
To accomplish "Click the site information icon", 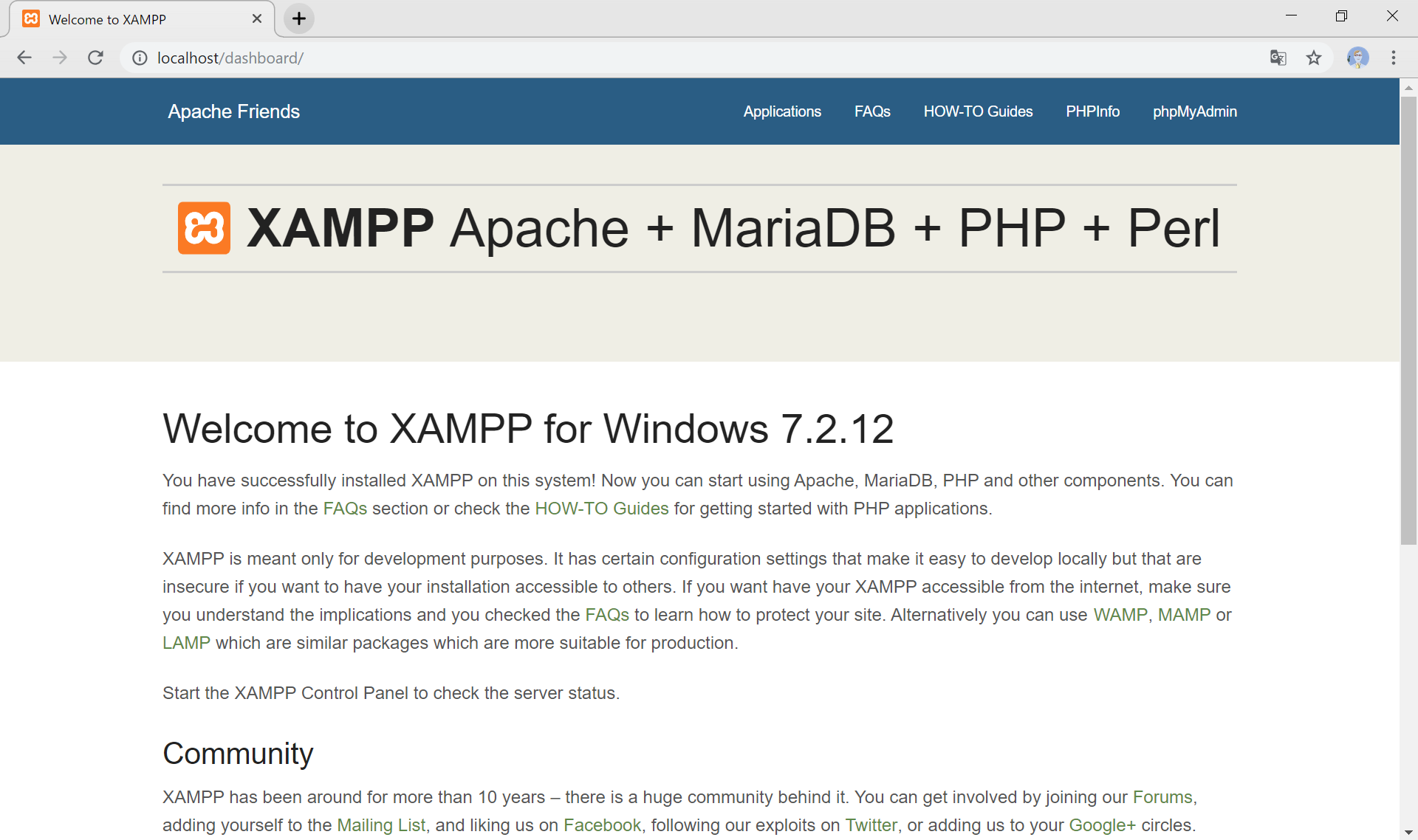I will [x=140, y=58].
